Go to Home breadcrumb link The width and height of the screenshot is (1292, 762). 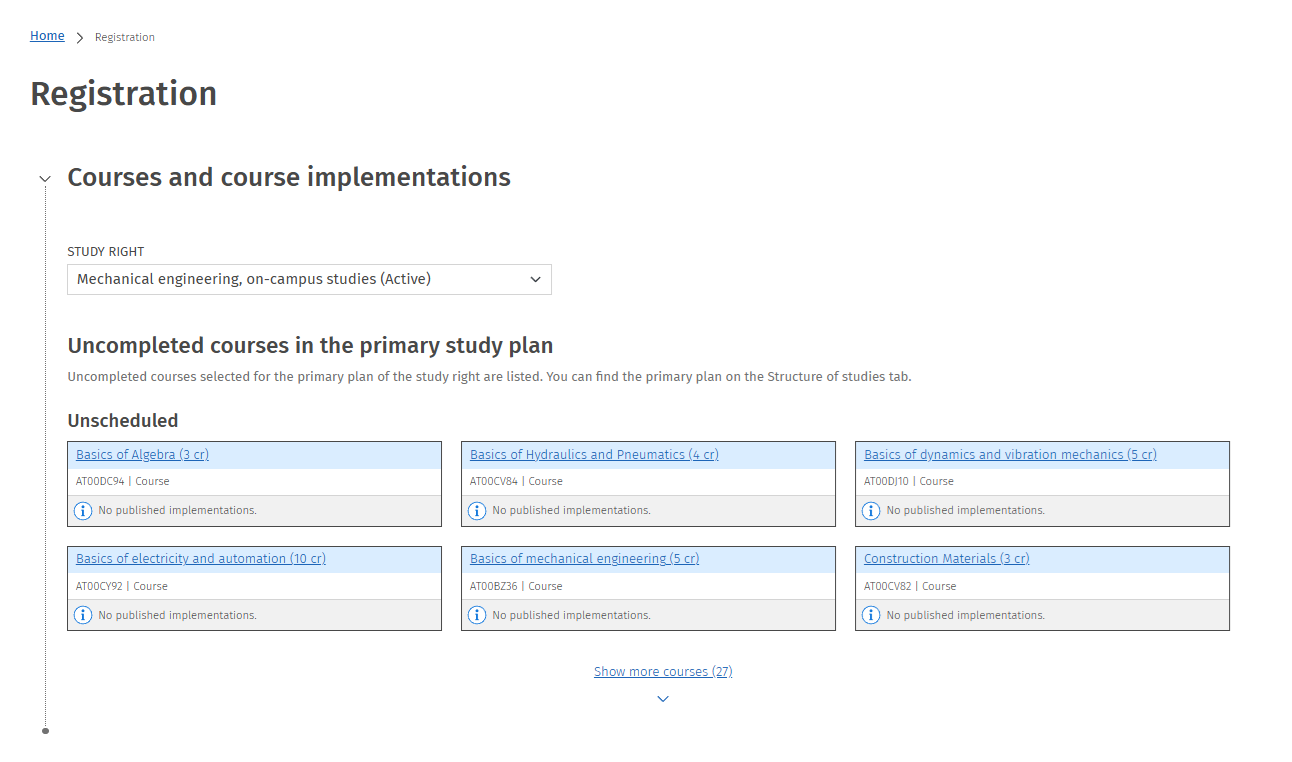coord(47,36)
